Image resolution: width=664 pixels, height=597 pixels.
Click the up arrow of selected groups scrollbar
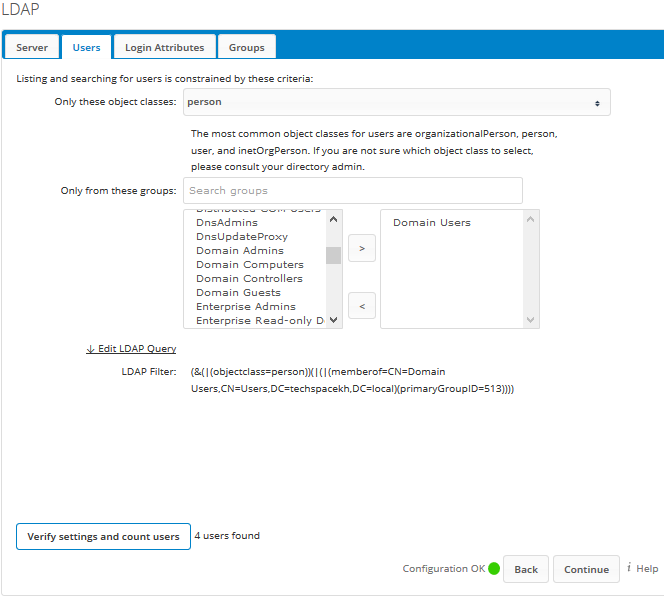pyautogui.click(x=530, y=219)
